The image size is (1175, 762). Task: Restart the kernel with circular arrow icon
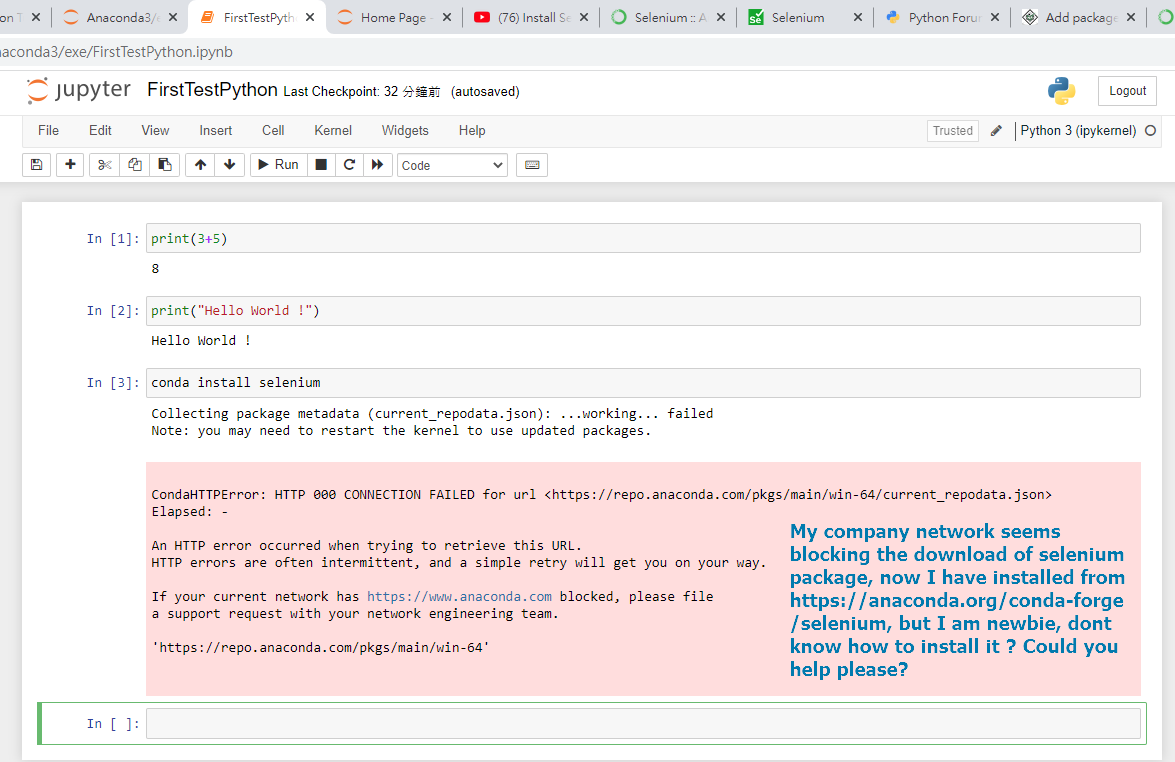[349, 165]
